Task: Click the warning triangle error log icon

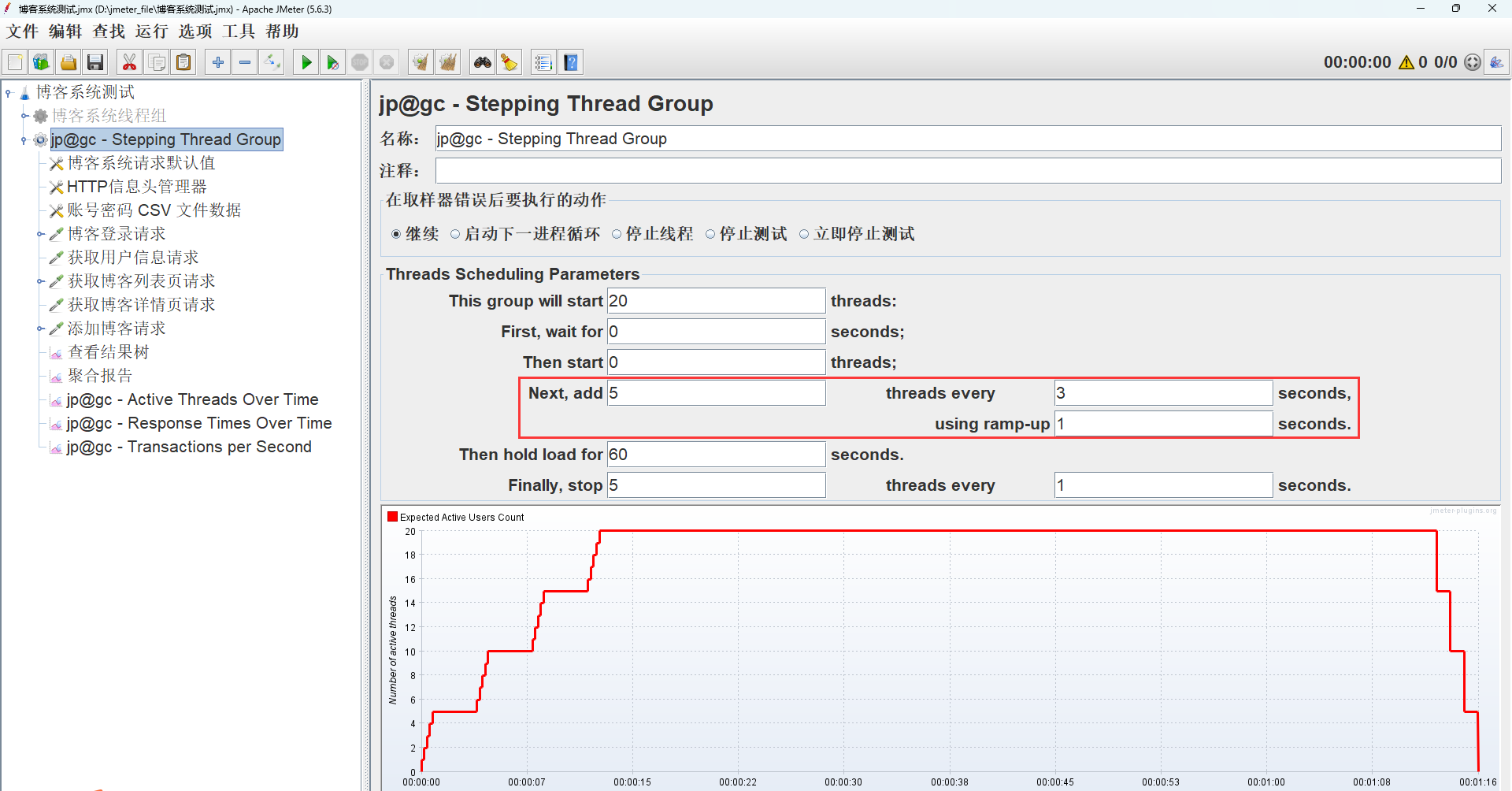Action: [1406, 62]
